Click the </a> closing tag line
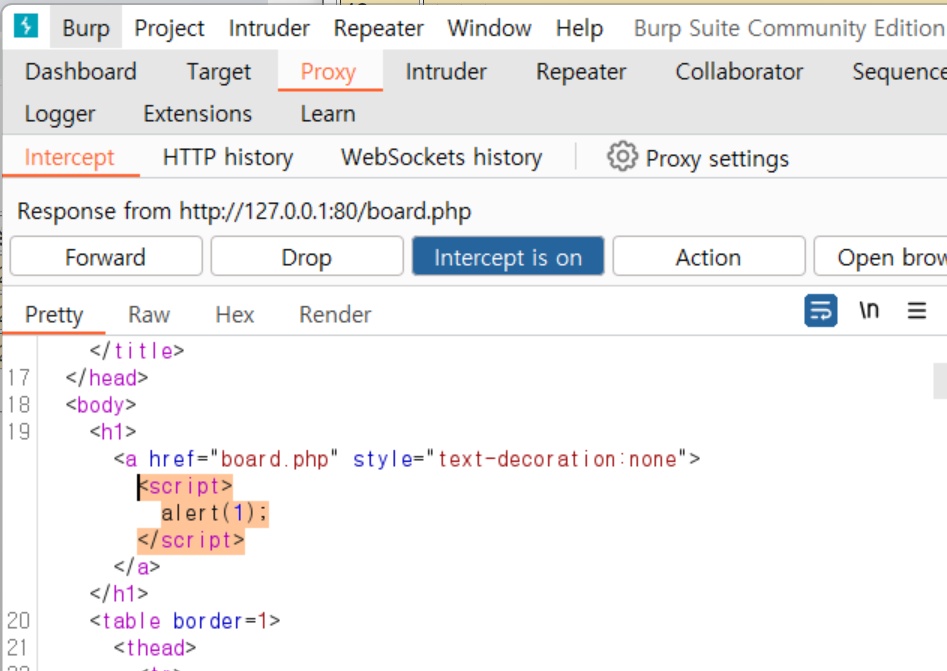The image size is (947, 671). (x=137, y=567)
